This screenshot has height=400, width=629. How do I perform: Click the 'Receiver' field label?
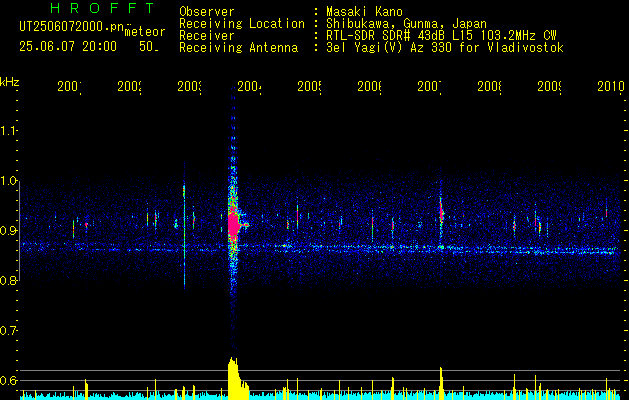207,36
